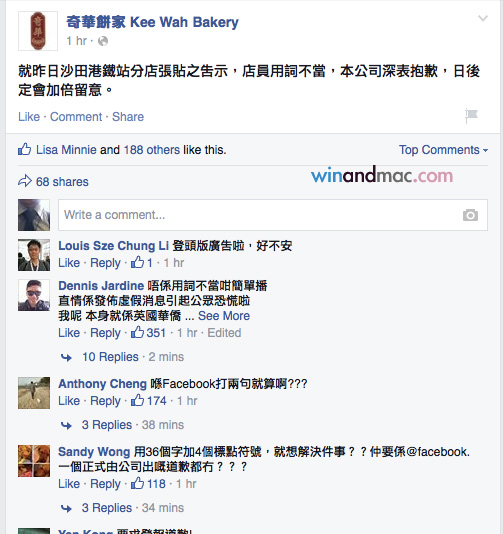
Task: Click thumbs-up count 174 on Anthony Cheng's comment
Action: tap(149, 400)
